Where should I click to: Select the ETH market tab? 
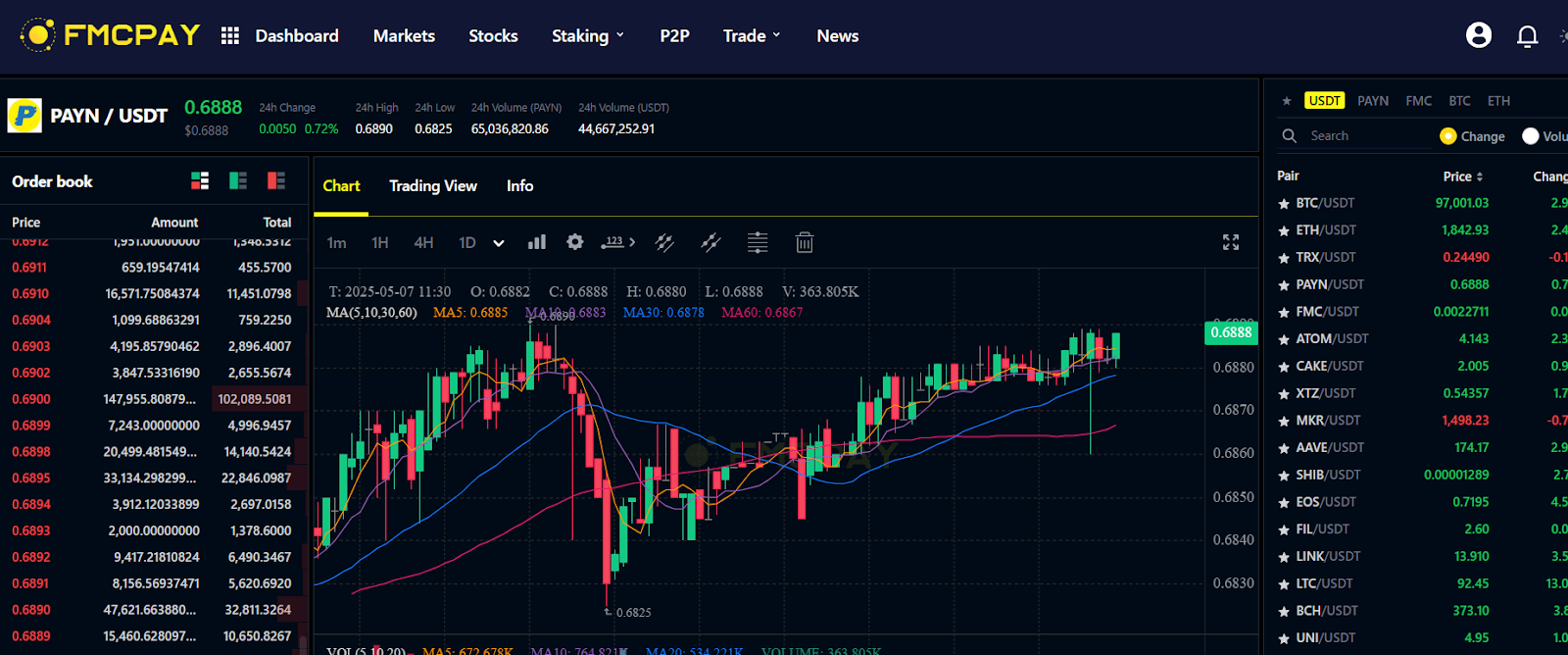[x=1498, y=101]
